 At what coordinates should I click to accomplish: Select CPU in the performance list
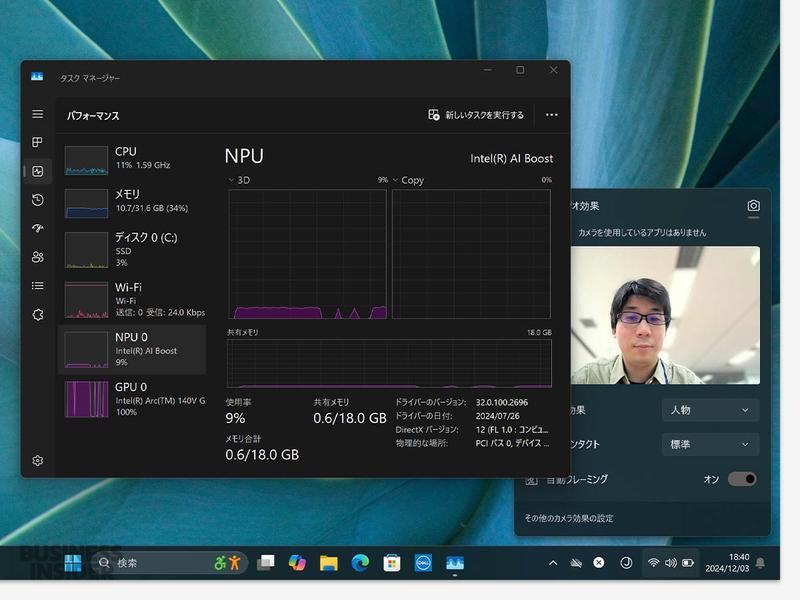click(133, 159)
